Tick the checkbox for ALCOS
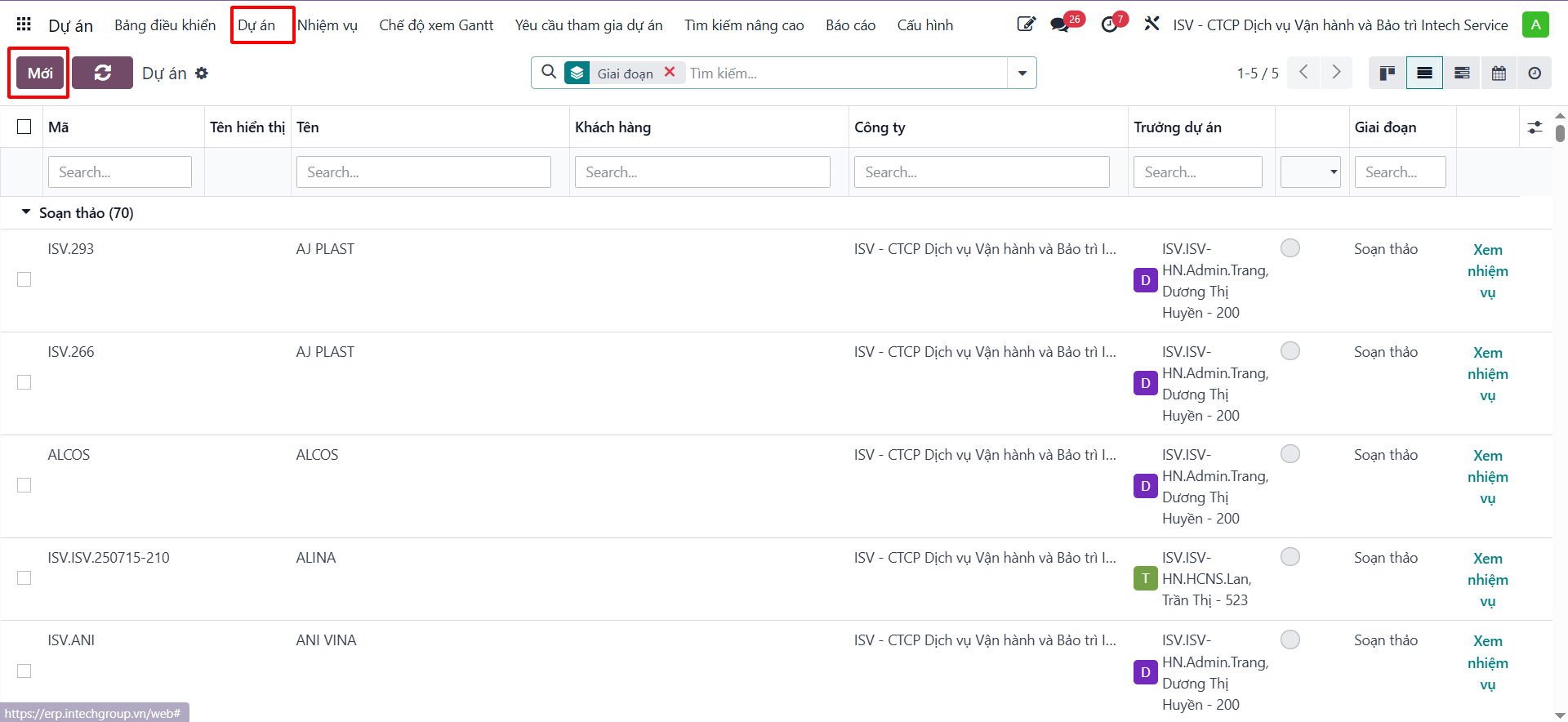Viewport: 1568px width, 722px height. (x=24, y=485)
